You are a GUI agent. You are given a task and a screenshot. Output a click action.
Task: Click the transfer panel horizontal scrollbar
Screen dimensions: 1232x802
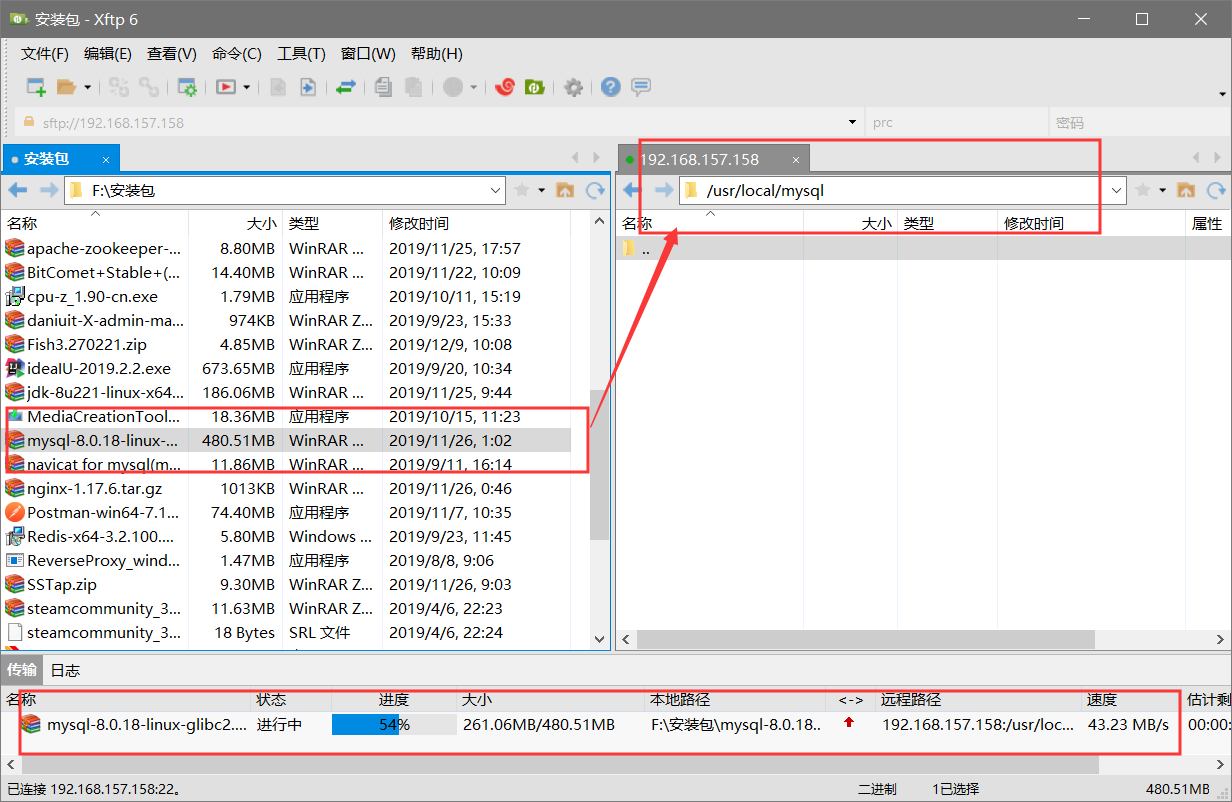(560, 764)
